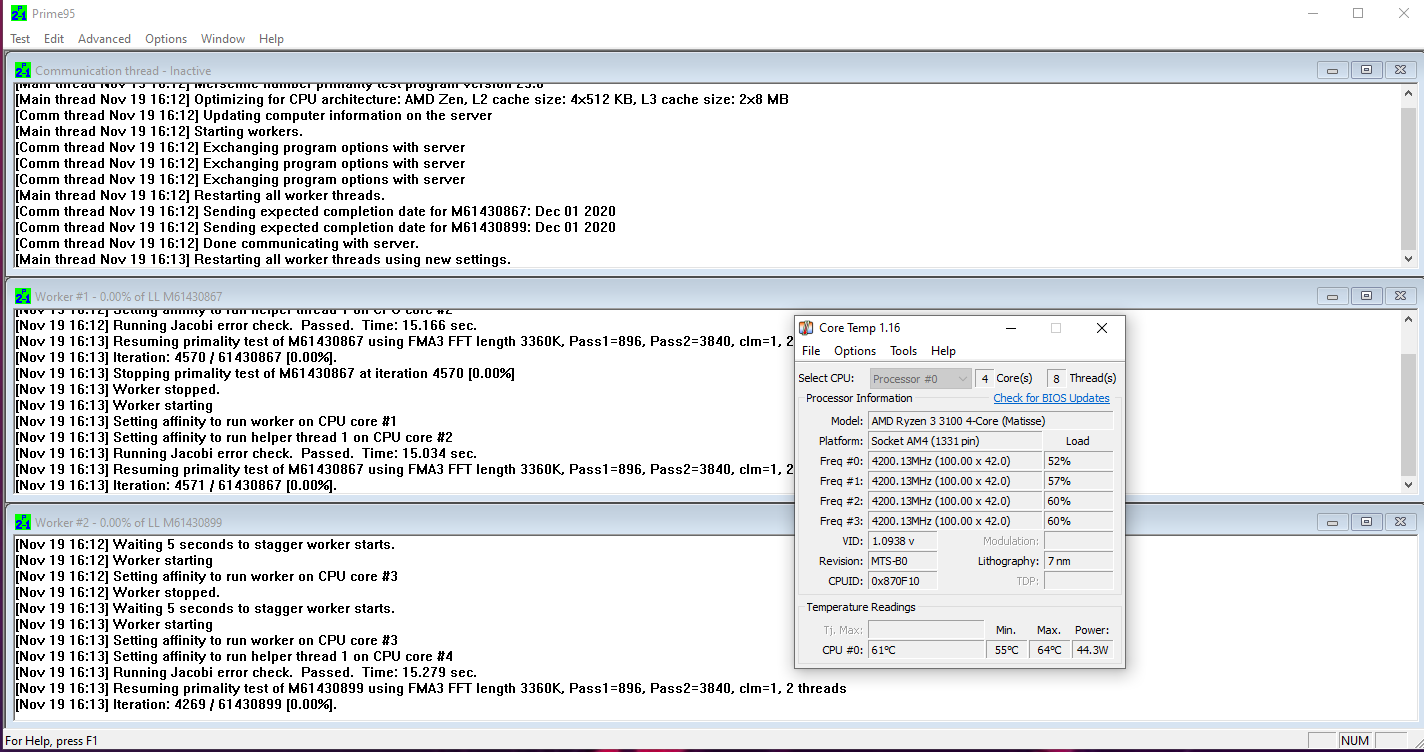This screenshot has height=752, width=1424.
Task: Follow the Check for BIOS Updates link
Action: (x=1051, y=398)
